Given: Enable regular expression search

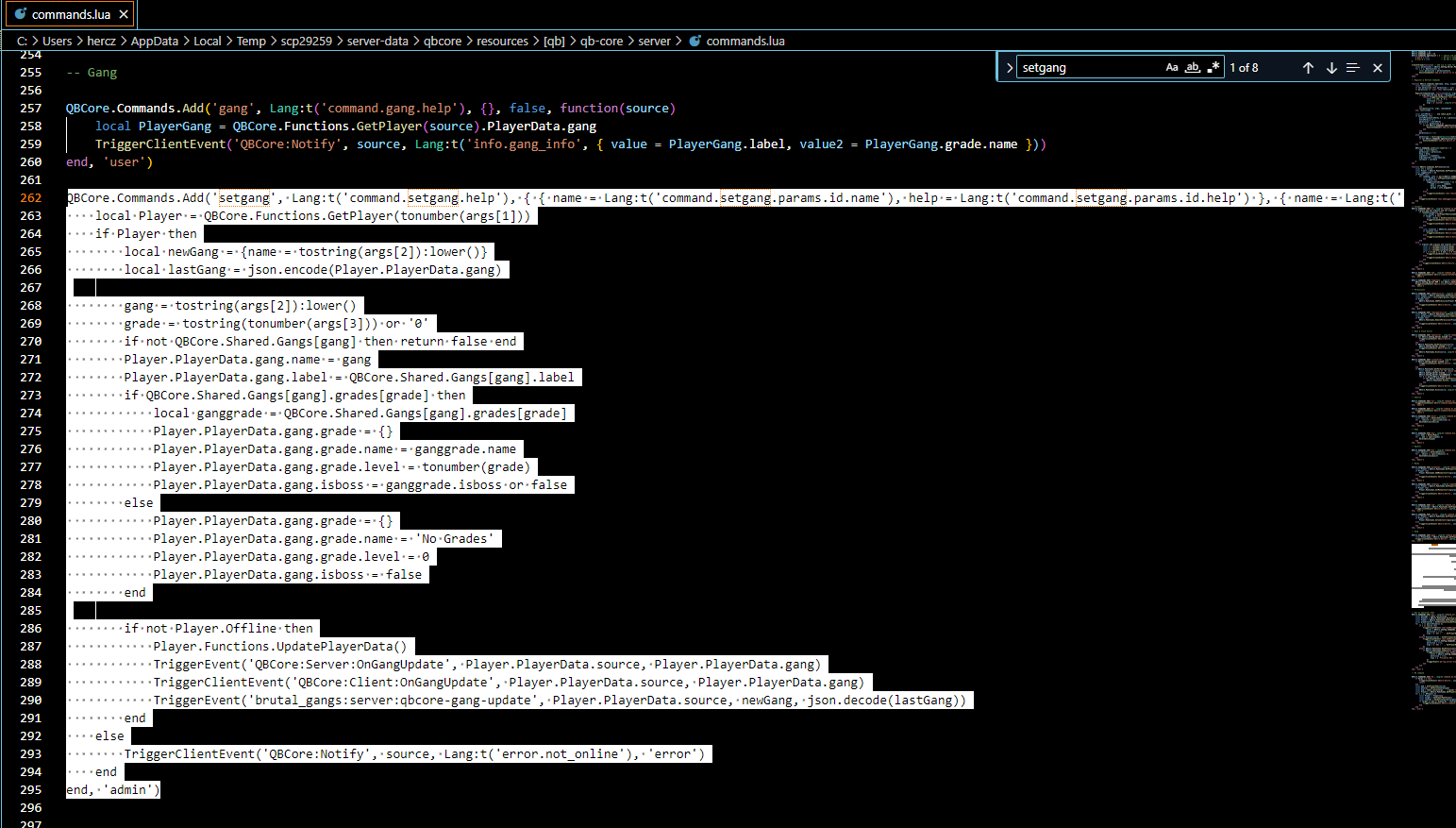Looking at the screenshot, I should pyautogui.click(x=1213, y=68).
